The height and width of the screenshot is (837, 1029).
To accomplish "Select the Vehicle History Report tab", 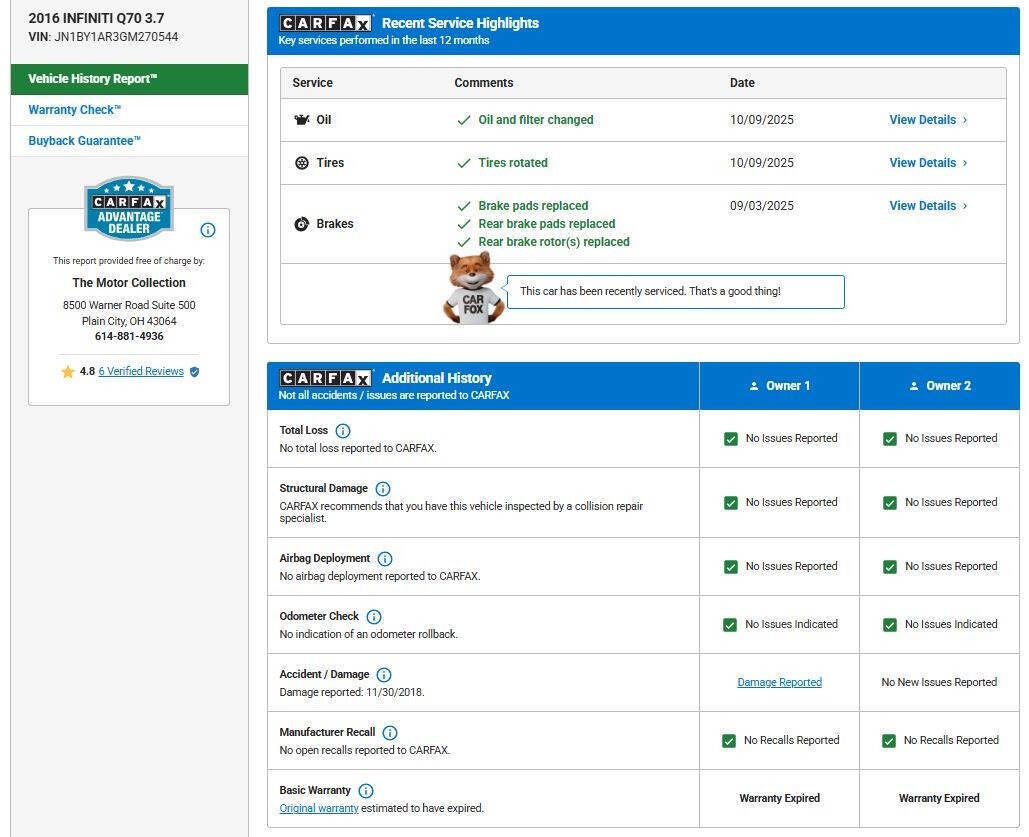I will pyautogui.click(x=129, y=79).
